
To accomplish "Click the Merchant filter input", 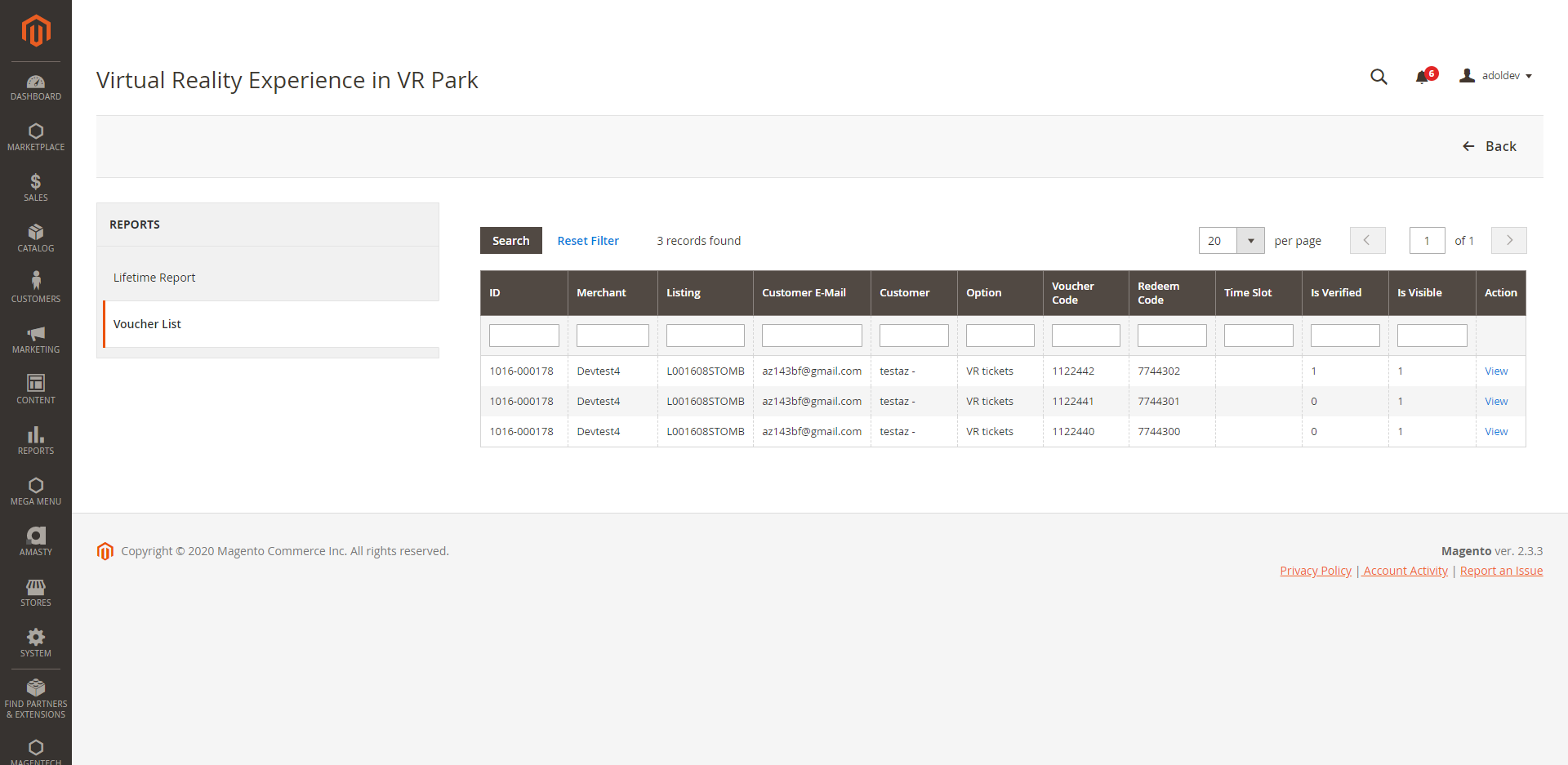I will pyautogui.click(x=612, y=336).
